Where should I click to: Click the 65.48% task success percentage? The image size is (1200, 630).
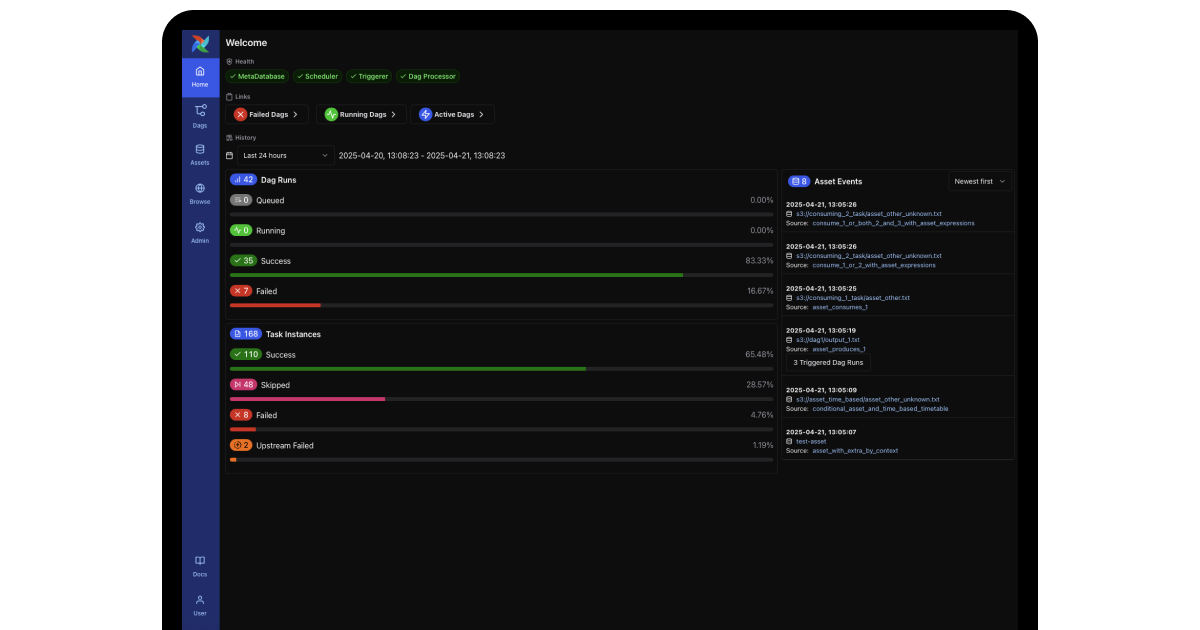[x=759, y=354]
